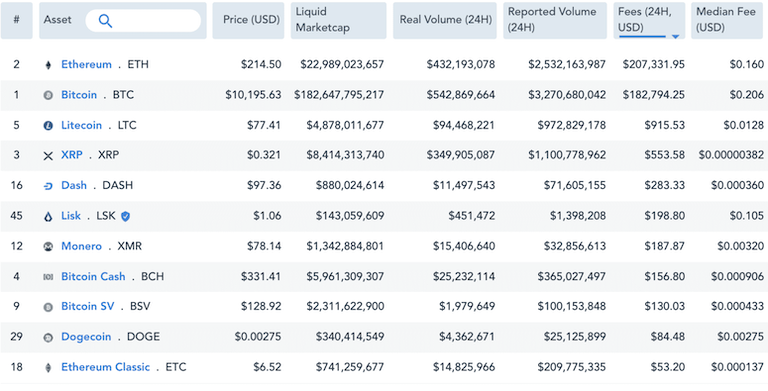Image resolution: width=768 pixels, height=391 pixels.
Task: Click the Litecoin logo icon
Action: click(48, 126)
